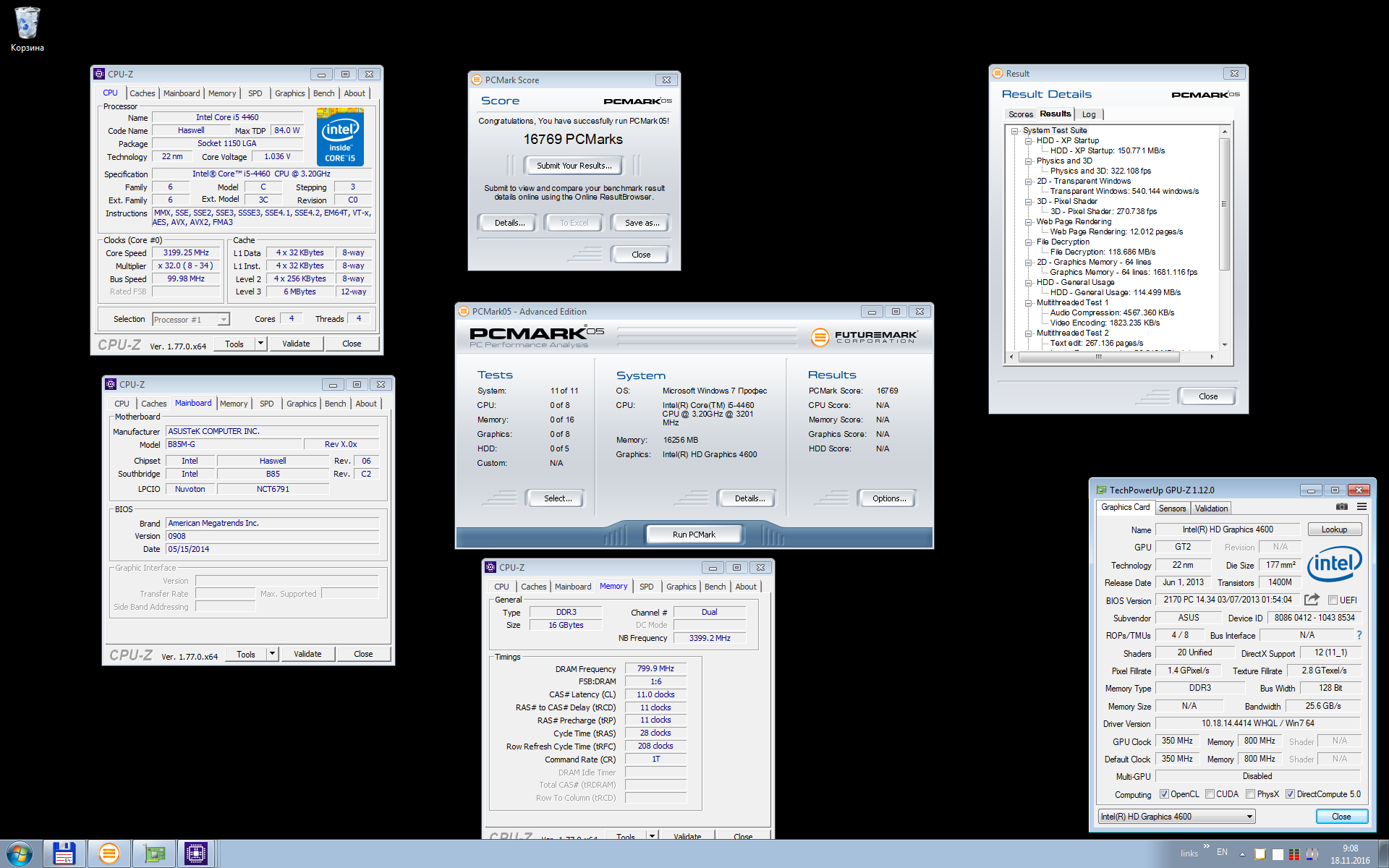Click the Intel inside Core i5 badge
Screen dimensions: 1389x868
[x=340, y=137]
